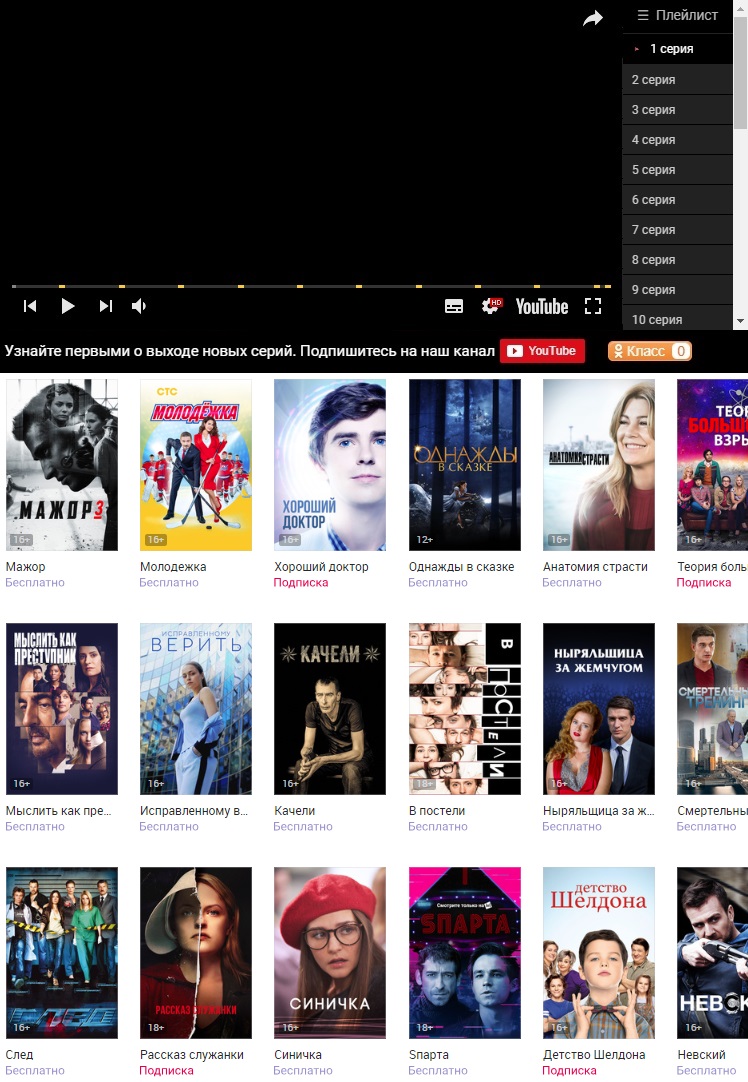Skip to the next episode

[x=105, y=306]
